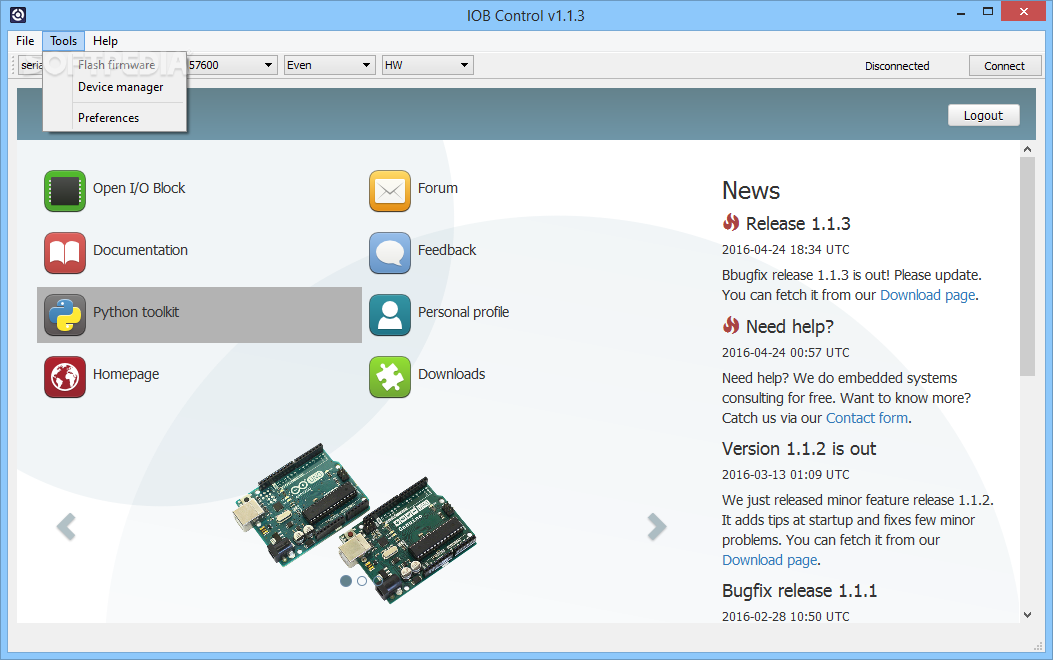The image size is (1053, 660).
Task: Click the Personal profile person icon
Action: [x=390, y=315]
